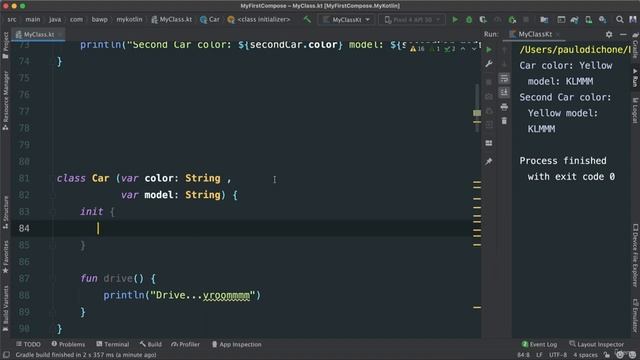Viewport: 640px width, 360px height.
Task: Open the Car breadcrumb in navigation bar
Action: [x=210, y=19]
